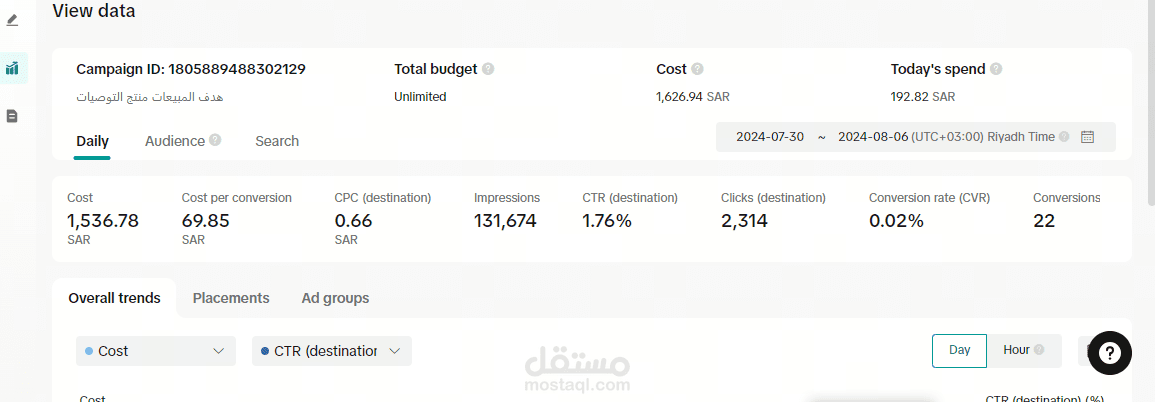This screenshot has width=1155, height=402.
Task: Click the edit pencil icon in sidebar
Action: tap(12, 20)
